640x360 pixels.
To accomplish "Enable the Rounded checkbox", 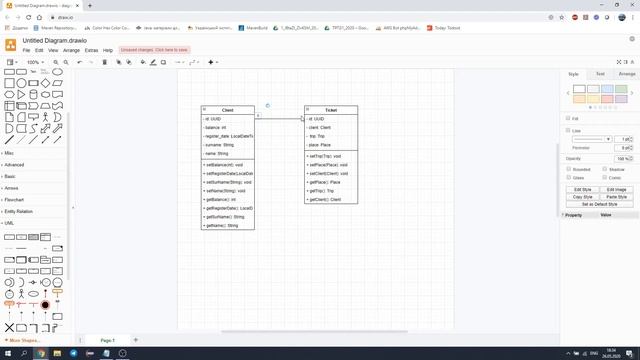I will click(x=569, y=169).
